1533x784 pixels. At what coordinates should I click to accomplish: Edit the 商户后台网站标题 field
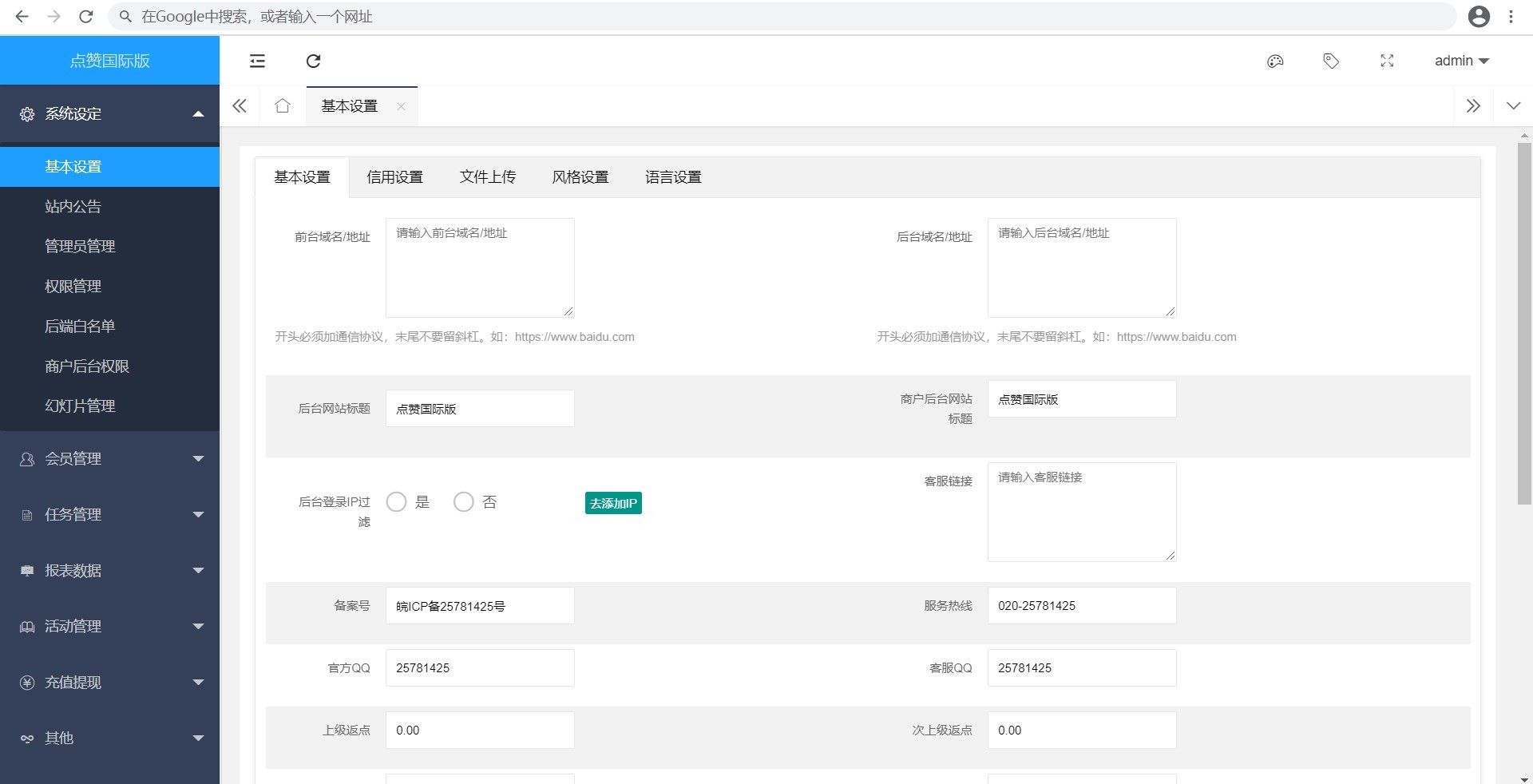[x=1082, y=398]
